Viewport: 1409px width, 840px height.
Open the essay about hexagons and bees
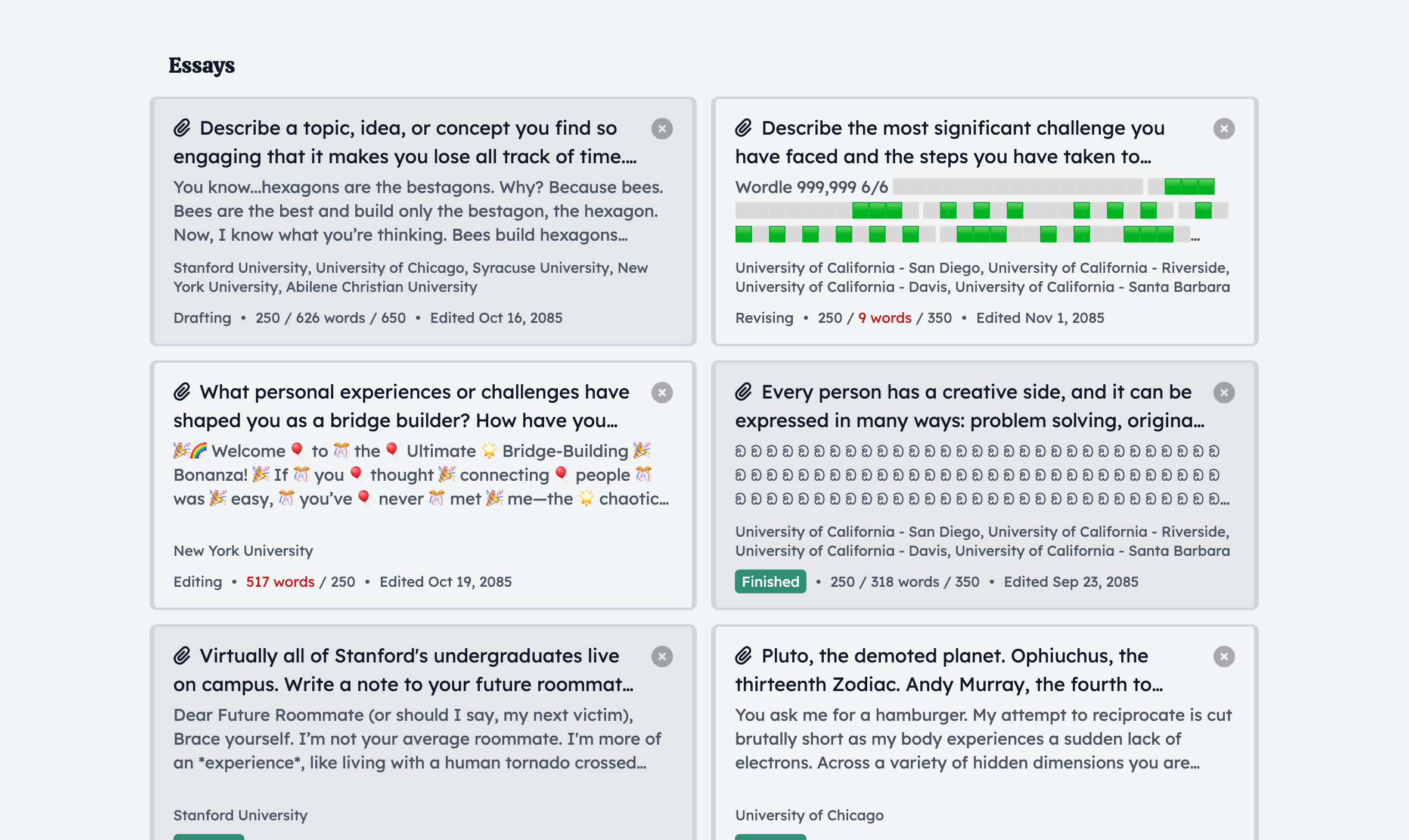tap(417, 211)
